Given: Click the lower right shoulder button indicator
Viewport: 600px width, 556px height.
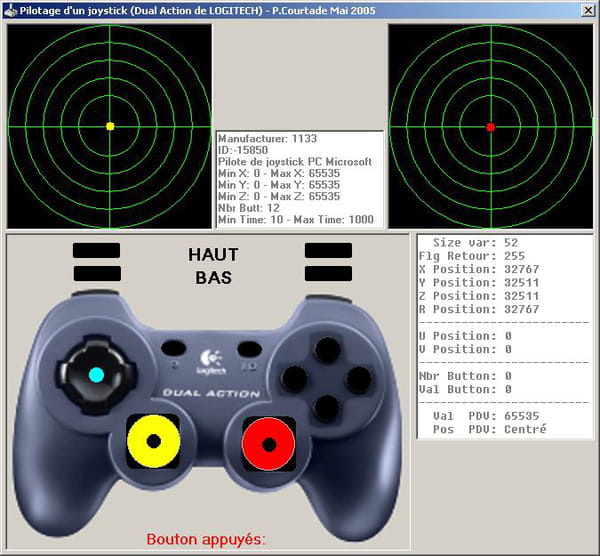Looking at the screenshot, I should tap(328, 274).
